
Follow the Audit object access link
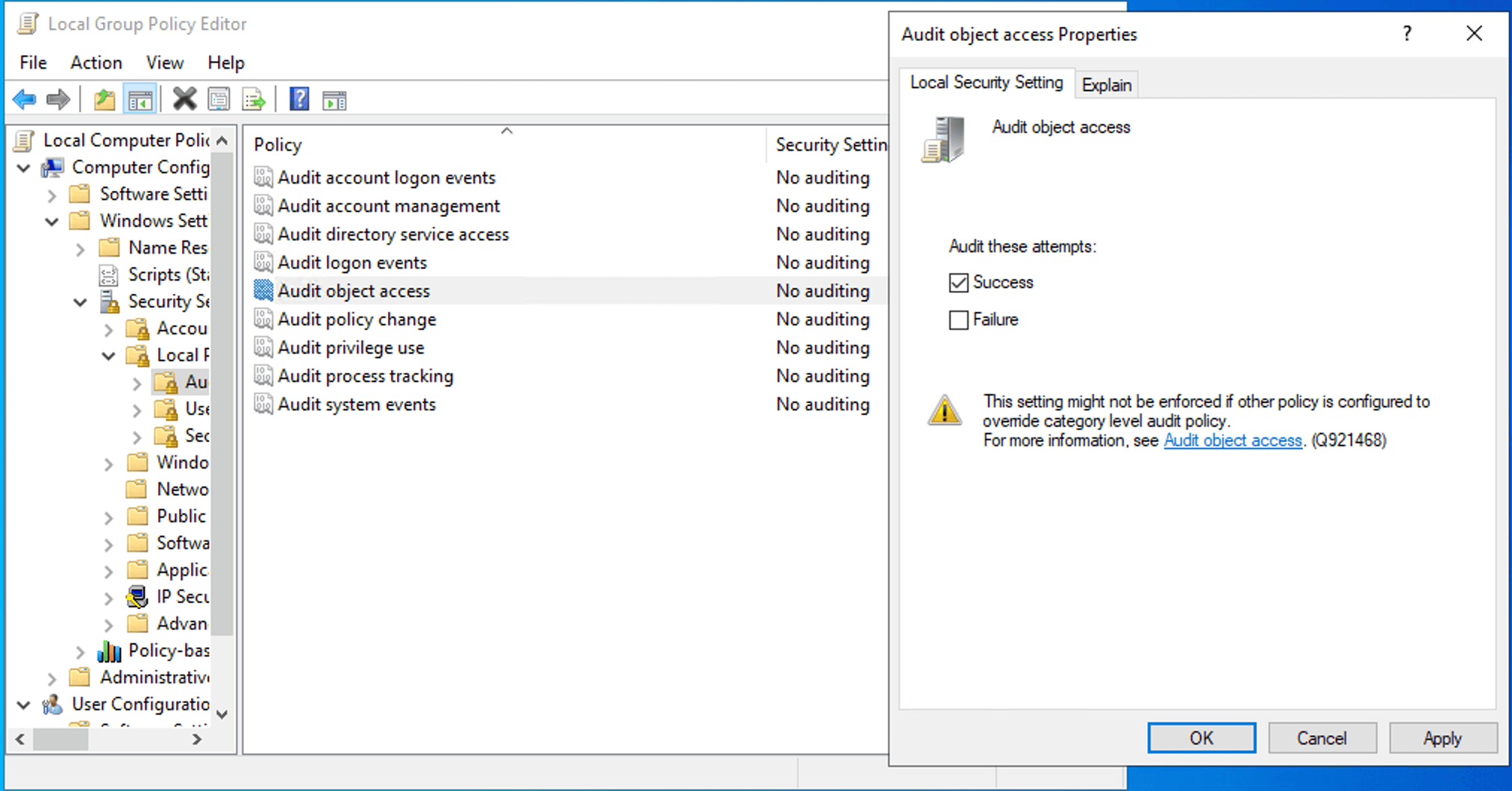coord(1231,440)
